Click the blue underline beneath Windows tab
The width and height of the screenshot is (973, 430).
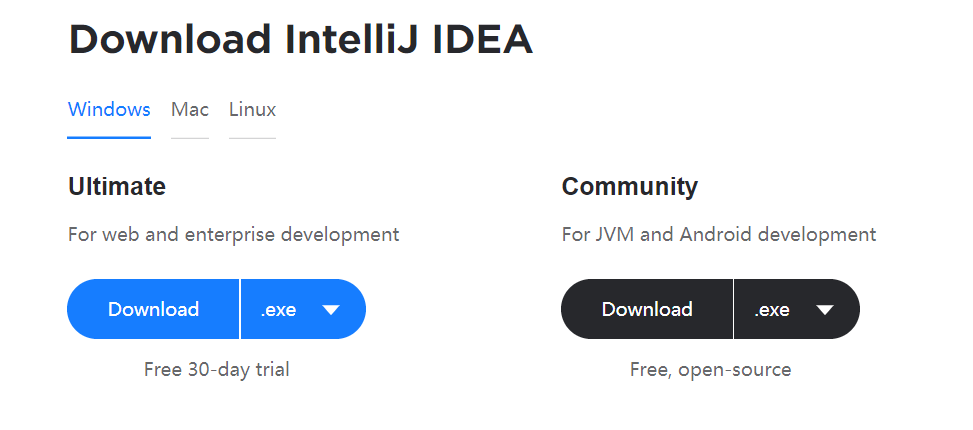109,137
